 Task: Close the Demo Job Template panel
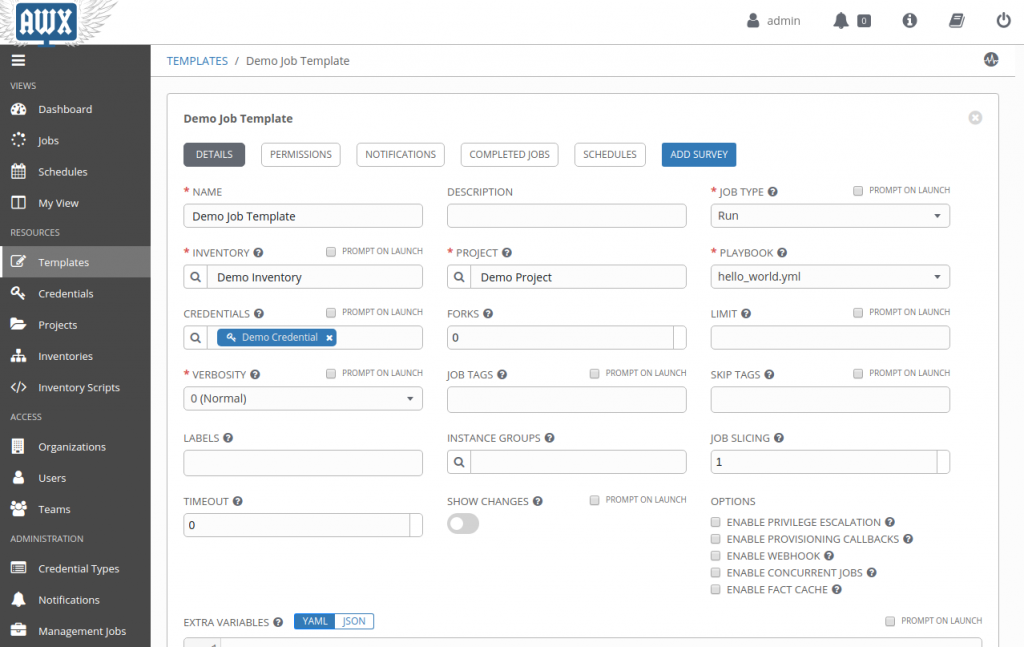click(975, 118)
